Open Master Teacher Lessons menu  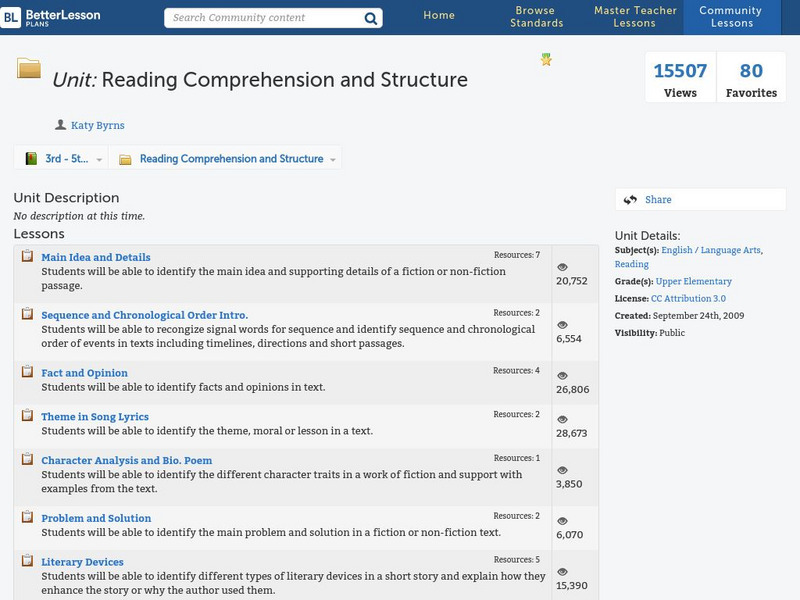[x=635, y=17]
